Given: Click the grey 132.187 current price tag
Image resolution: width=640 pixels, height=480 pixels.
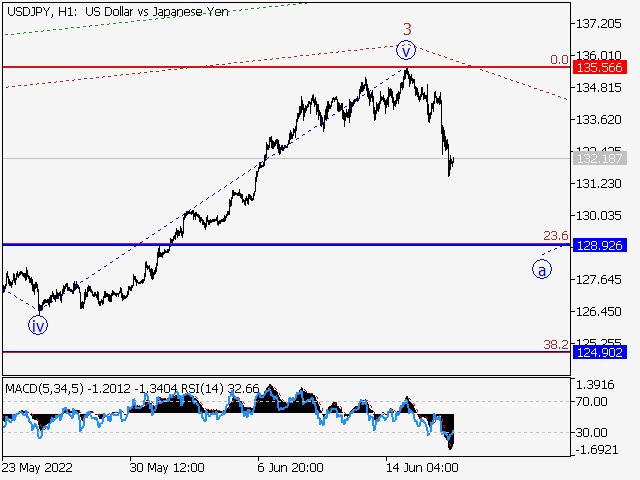Looking at the screenshot, I should [600, 158].
